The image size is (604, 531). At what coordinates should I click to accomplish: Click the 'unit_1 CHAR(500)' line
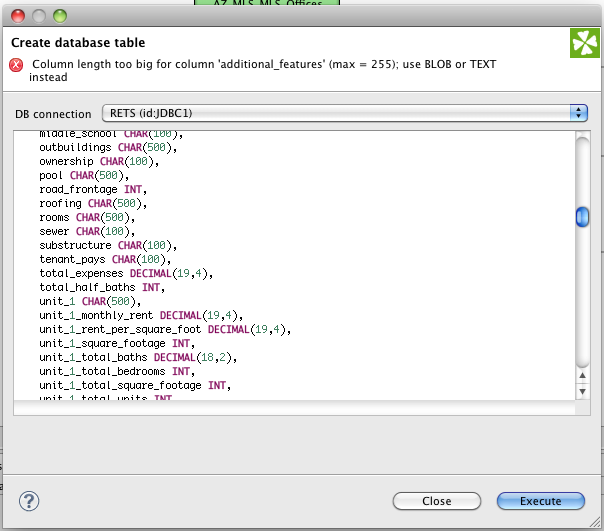[x=90, y=301]
